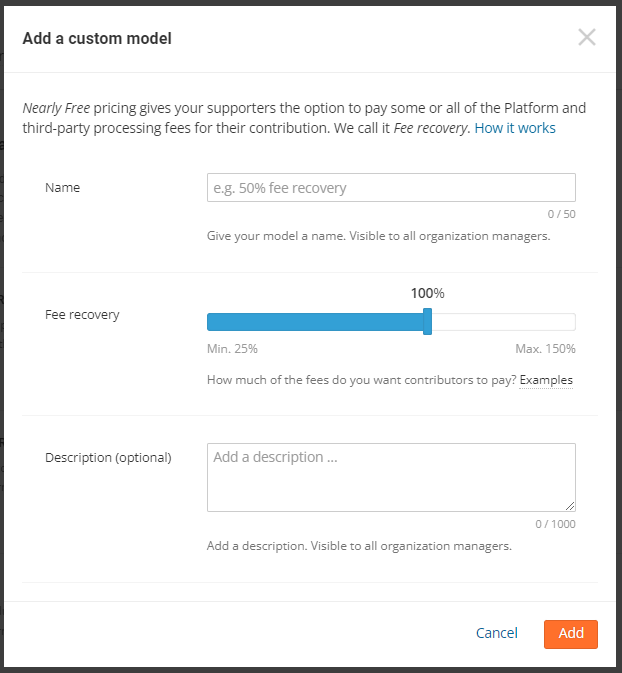
Task: Click the orange Add button
Action: [571, 634]
